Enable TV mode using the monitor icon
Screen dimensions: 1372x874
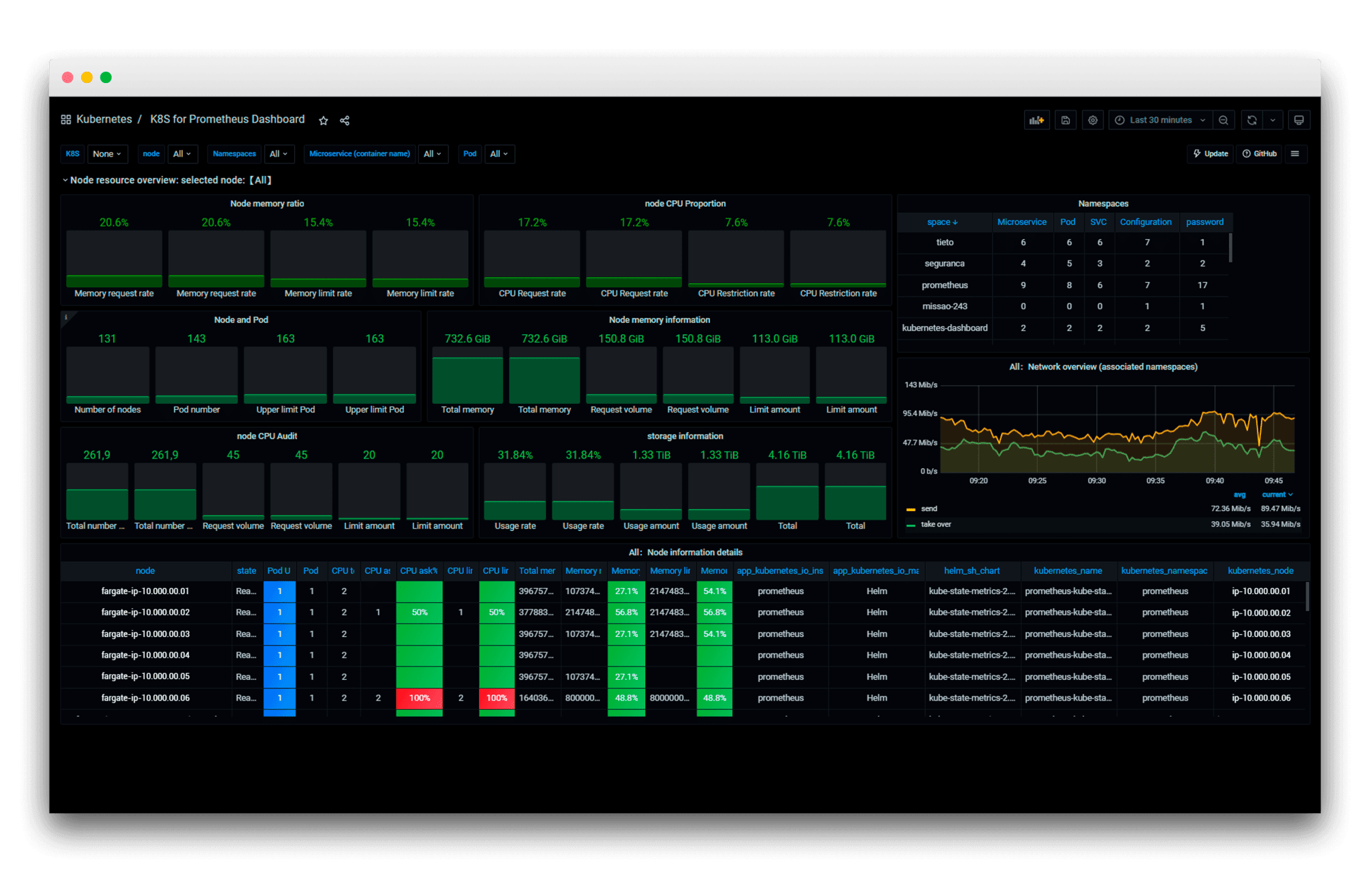(1298, 120)
